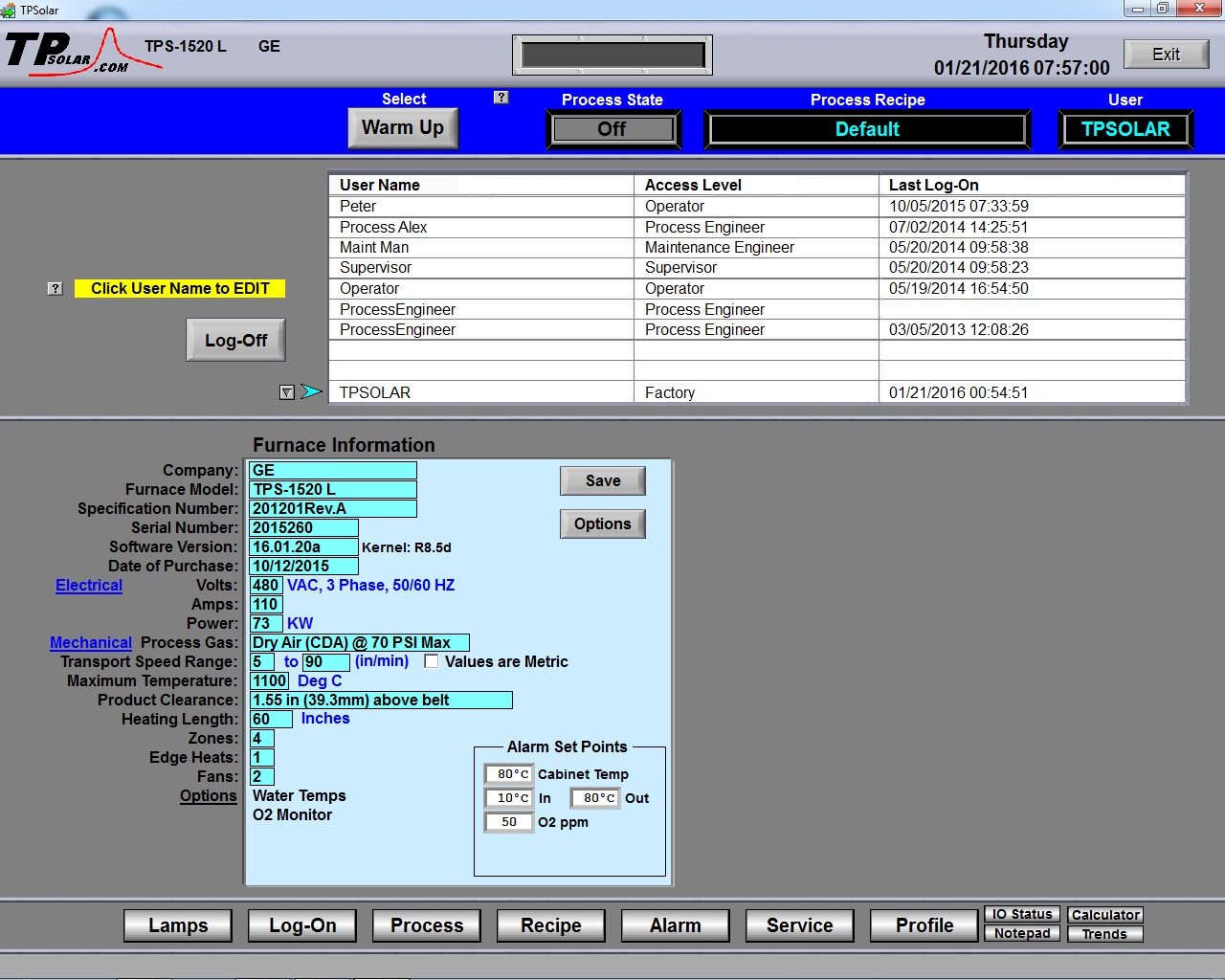Click Maximum Temperature field 1100
The height and width of the screenshot is (980, 1225).
tap(269, 680)
